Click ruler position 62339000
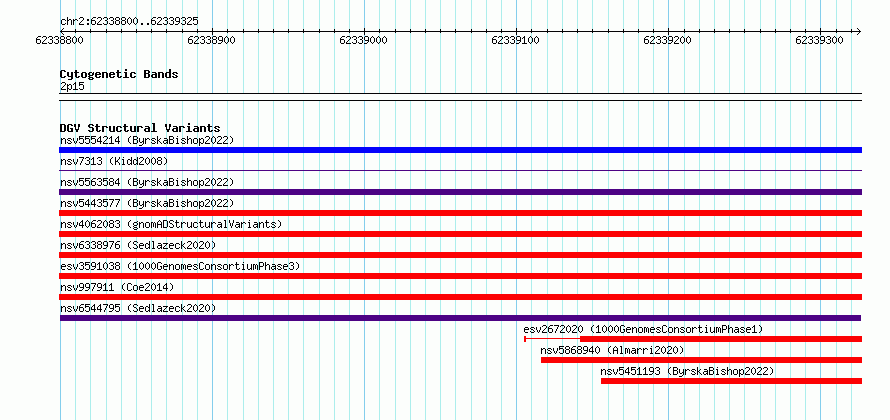Screen dimensions: 890x420 [x=363, y=40]
